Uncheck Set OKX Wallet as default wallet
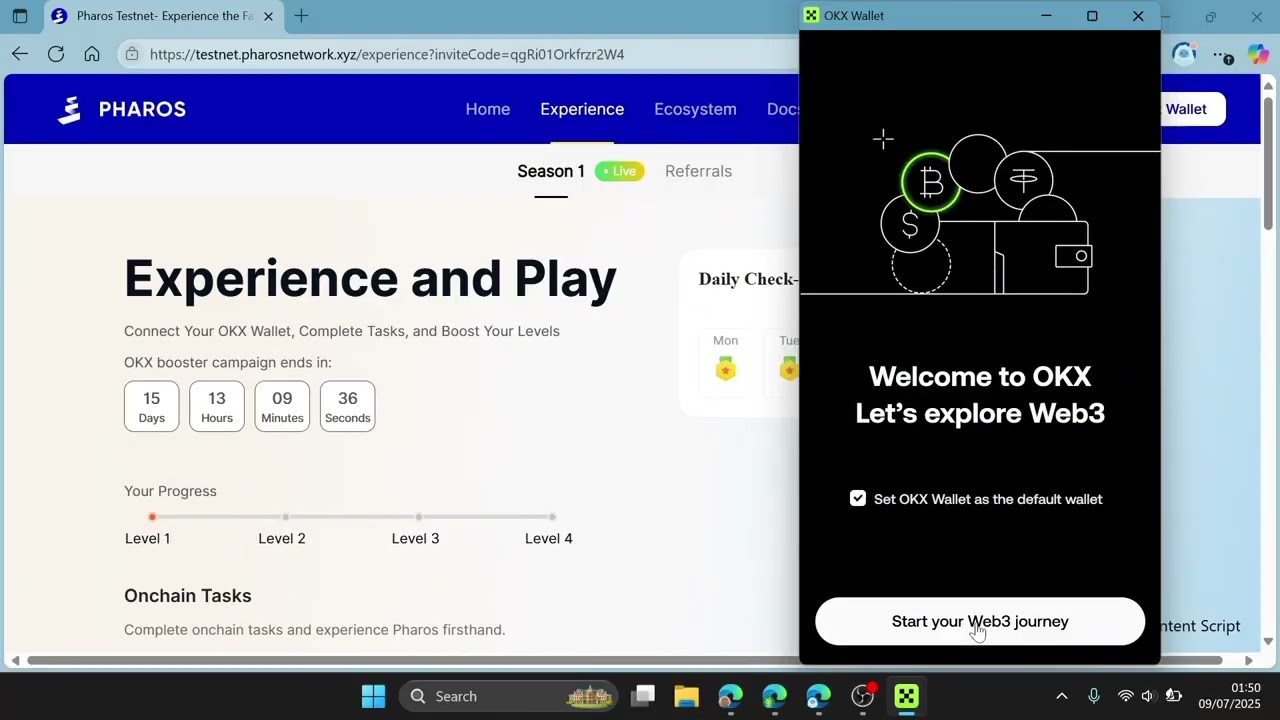This screenshot has height=720, width=1280. click(x=858, y=498)
